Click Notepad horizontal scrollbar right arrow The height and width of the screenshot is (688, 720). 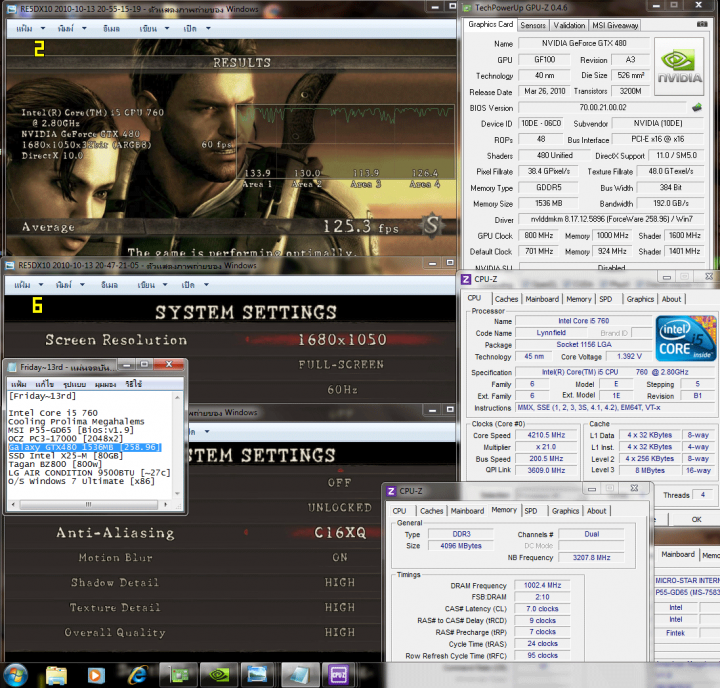(165, 504)
